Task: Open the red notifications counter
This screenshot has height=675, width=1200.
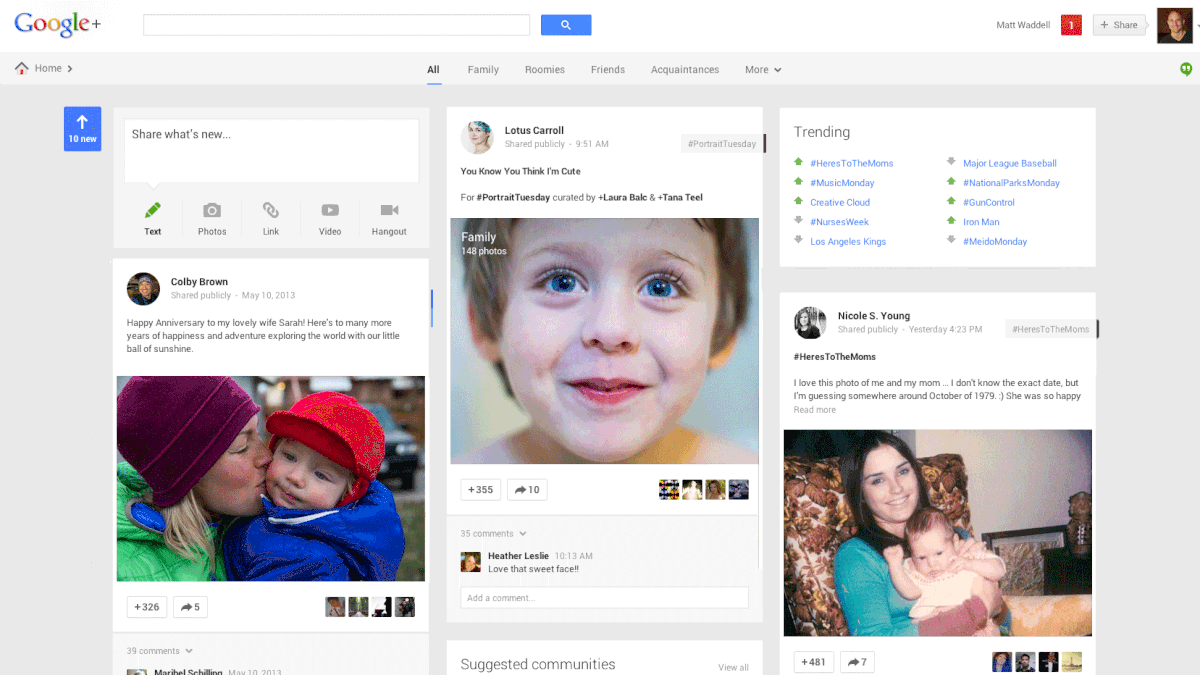Action: (1071, 25)
